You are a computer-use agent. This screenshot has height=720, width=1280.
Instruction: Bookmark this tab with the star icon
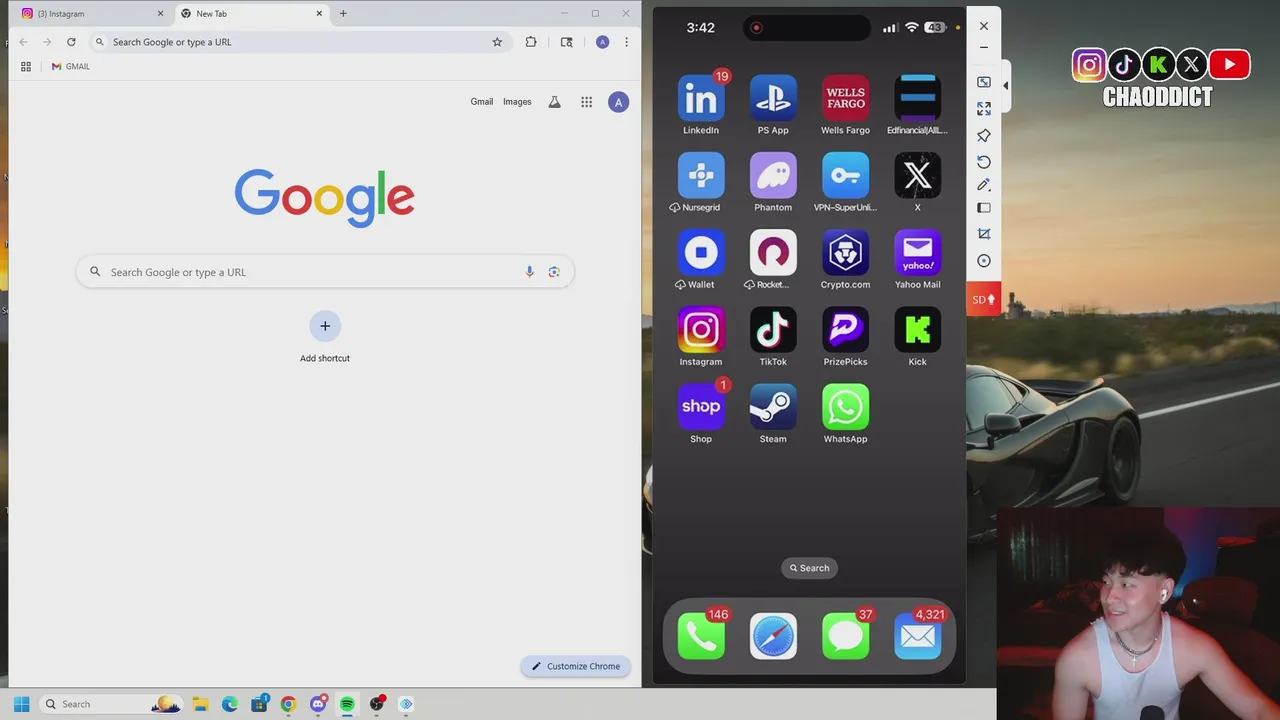tap(497, 42)
